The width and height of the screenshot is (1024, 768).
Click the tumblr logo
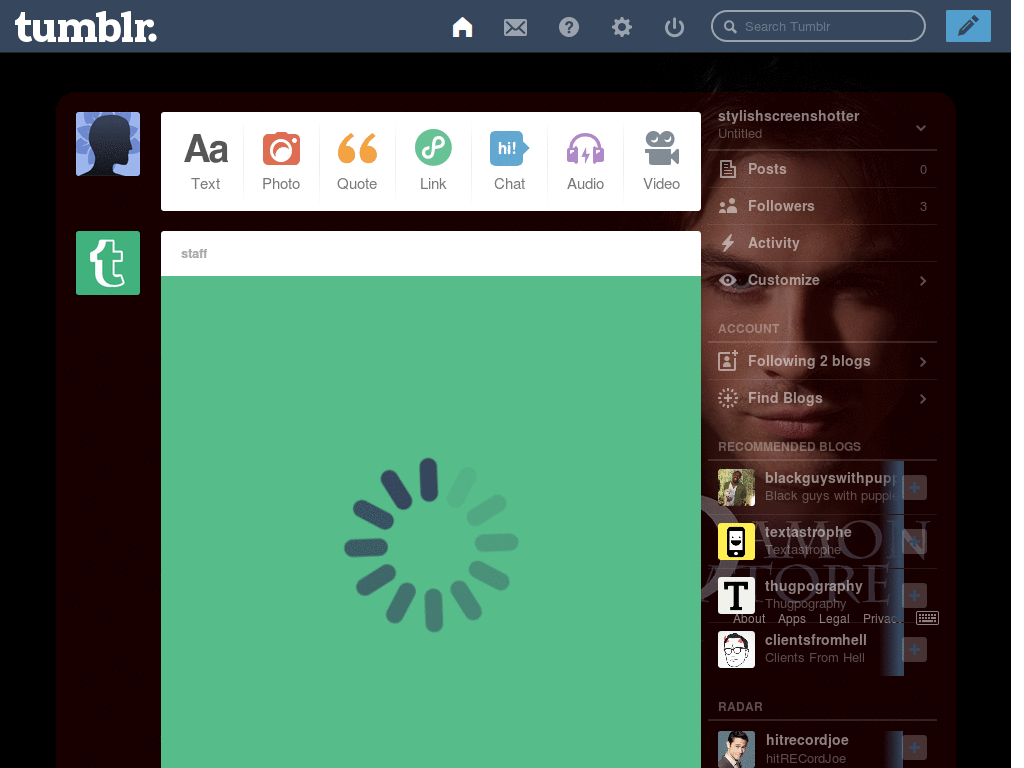[x=86, y=27]
